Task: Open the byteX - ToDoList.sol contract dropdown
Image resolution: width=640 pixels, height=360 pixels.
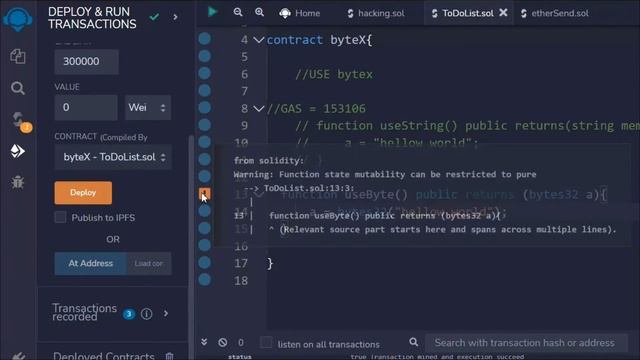Action: point(113,157)
